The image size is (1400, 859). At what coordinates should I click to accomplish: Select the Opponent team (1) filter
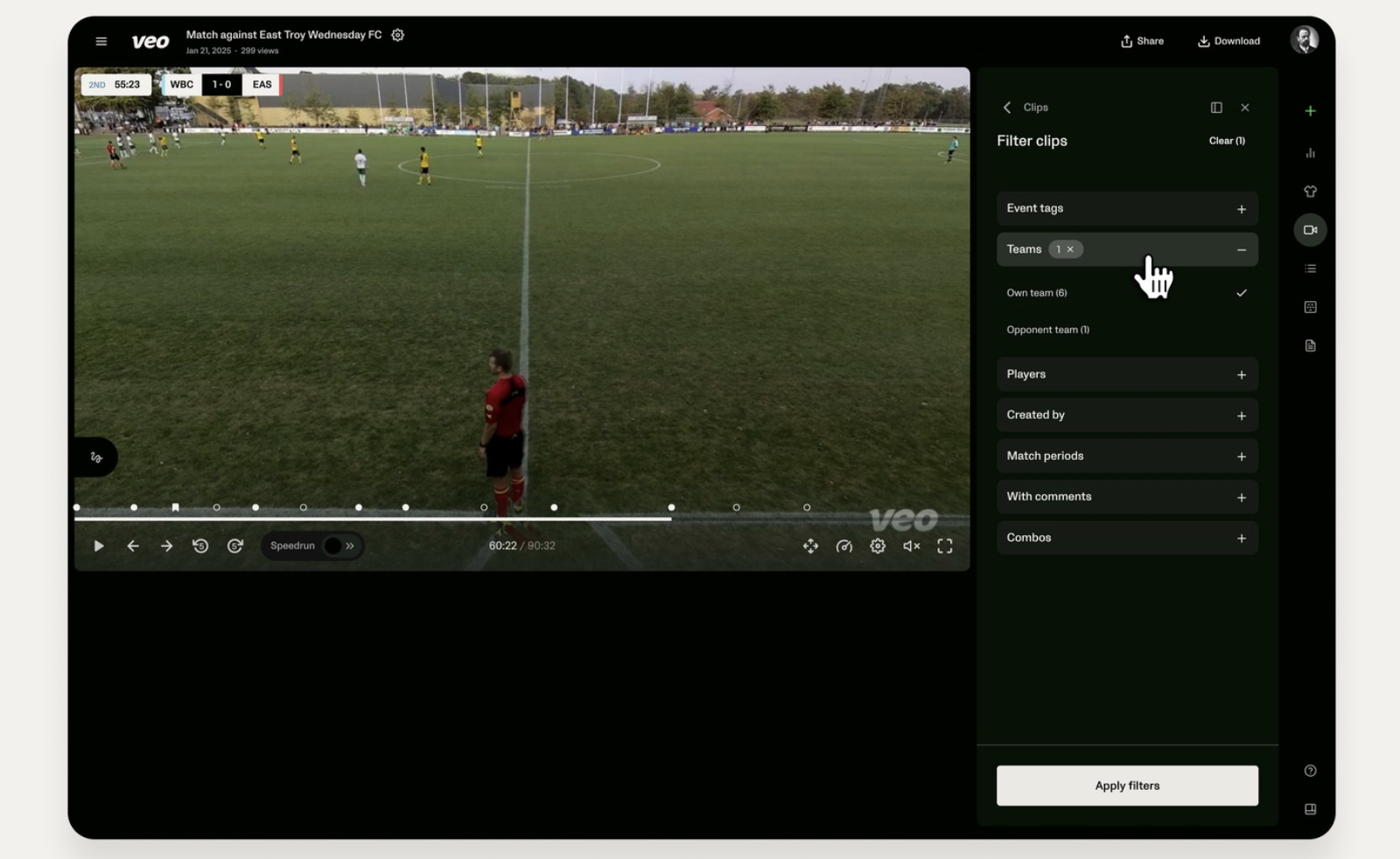click(x=1127, y=330)
